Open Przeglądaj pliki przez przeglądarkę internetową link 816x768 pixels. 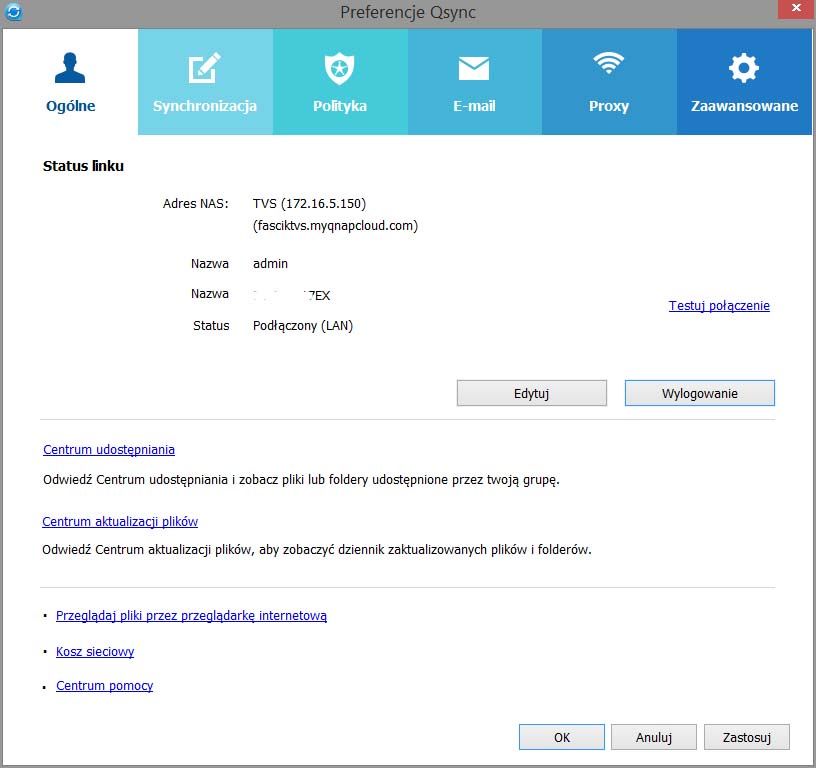[191, 616]
